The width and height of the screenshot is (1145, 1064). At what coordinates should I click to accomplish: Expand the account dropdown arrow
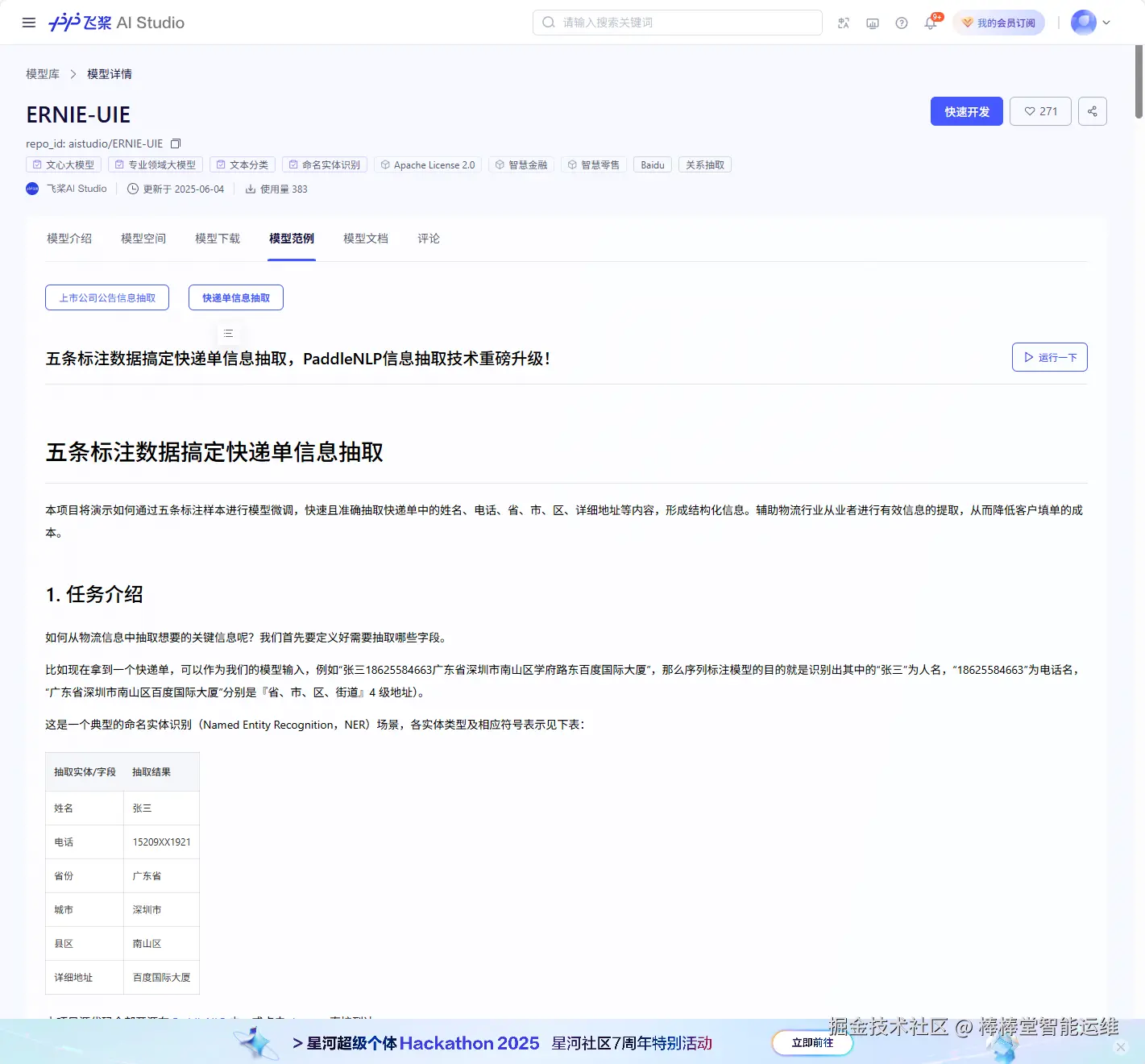(1106, 23)
